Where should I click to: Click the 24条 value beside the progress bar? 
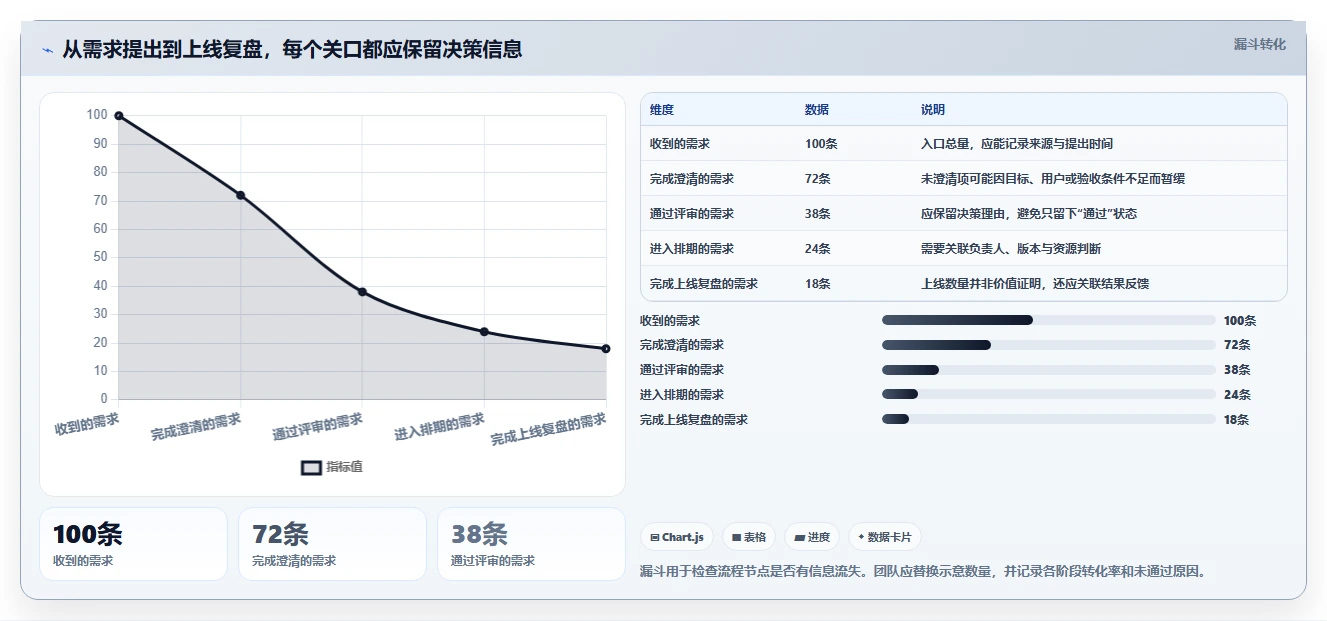[x=1237, y=395]
